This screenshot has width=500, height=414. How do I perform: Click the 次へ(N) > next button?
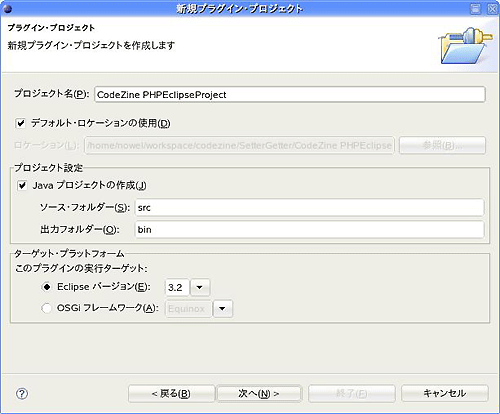(x=259, y=394)
